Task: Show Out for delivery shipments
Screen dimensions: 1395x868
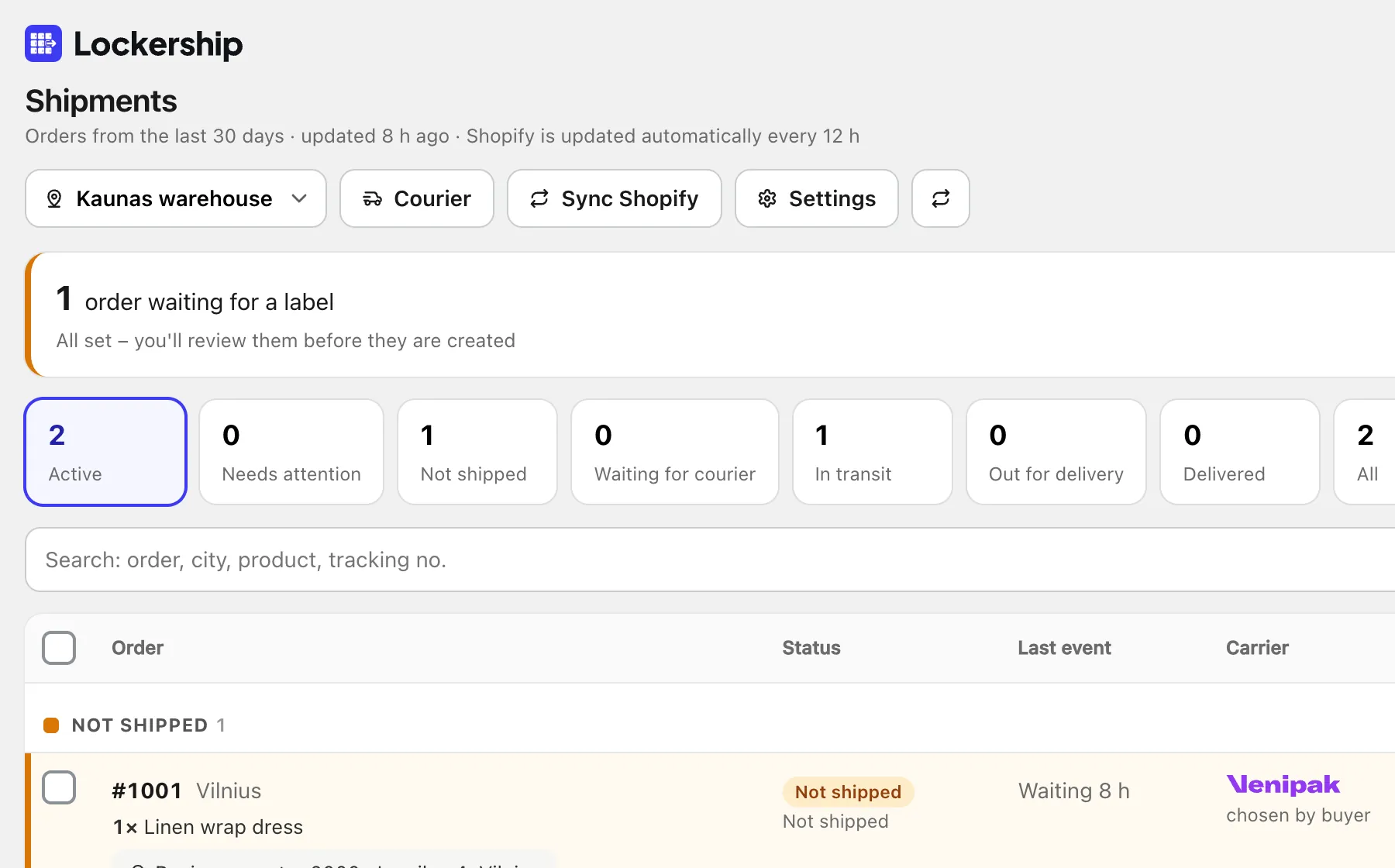Action: click(x=1056, y=452)
